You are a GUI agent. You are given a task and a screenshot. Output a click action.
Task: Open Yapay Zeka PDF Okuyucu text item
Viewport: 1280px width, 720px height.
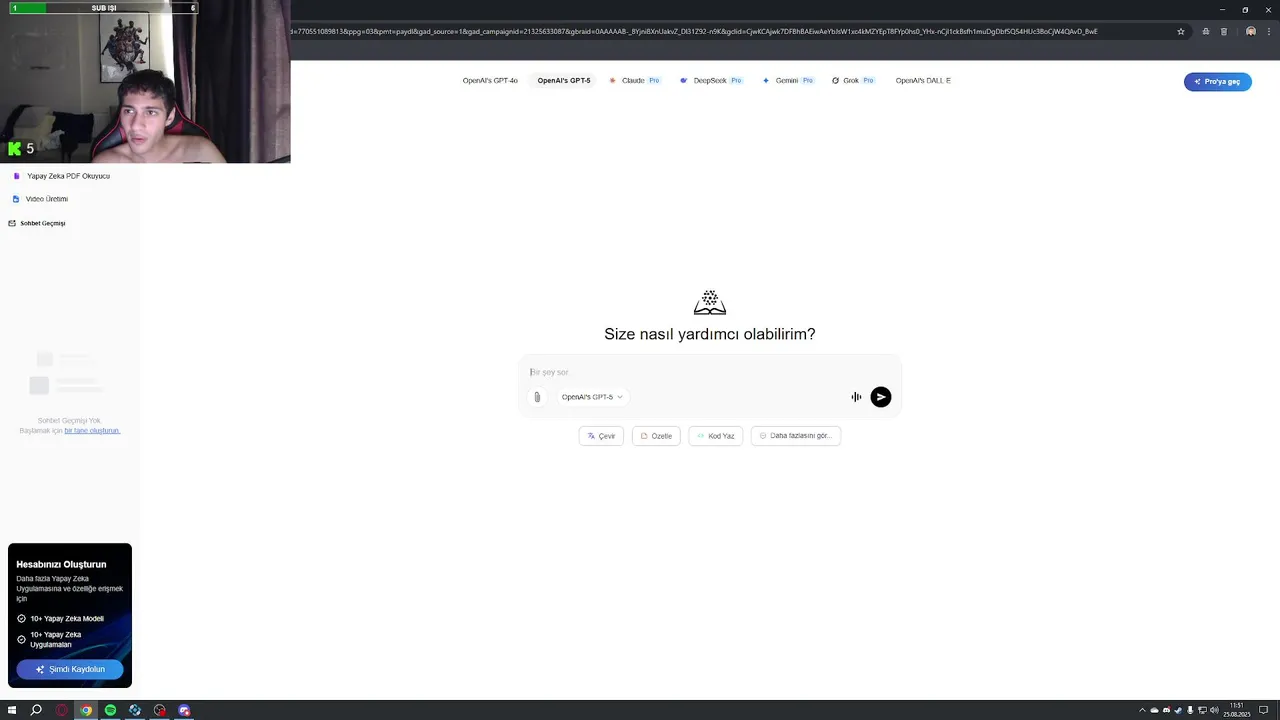click(x=69, y=176)
